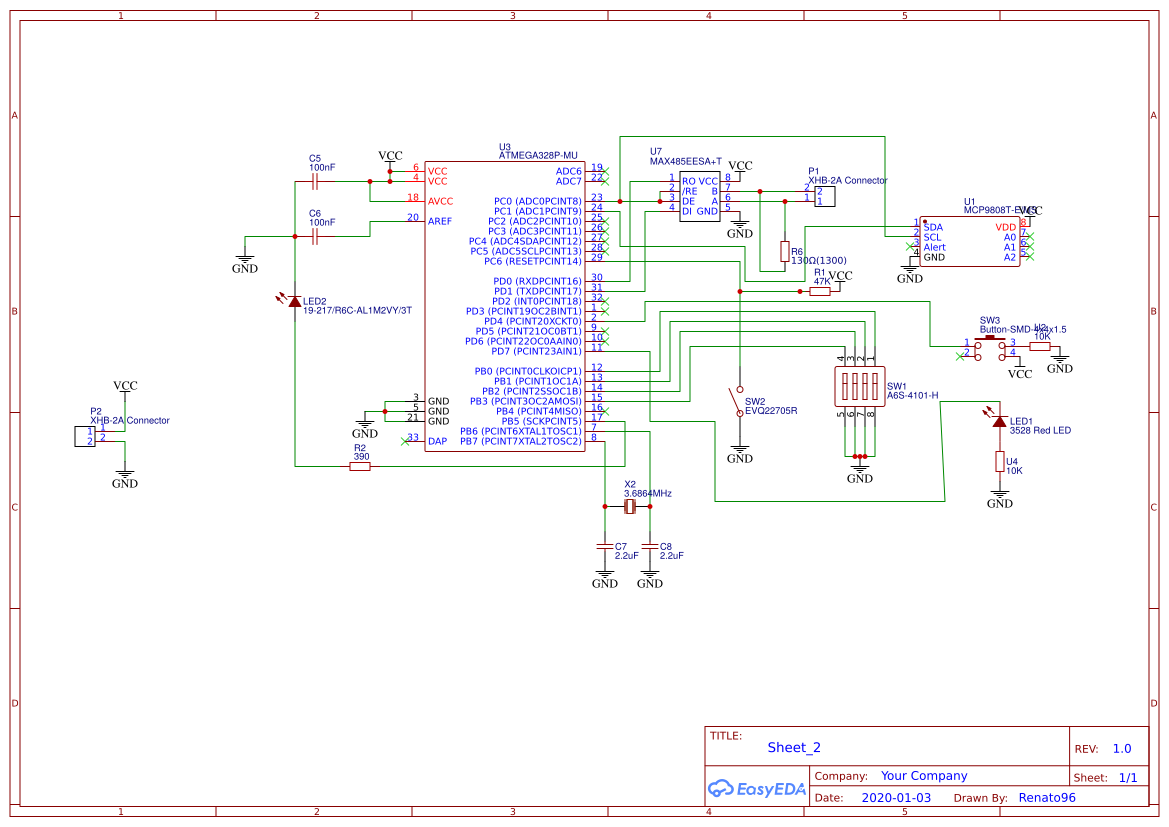Click the 2020-01-03 date value
Viewport: 1169px width, 827px height.
click(895, 798)
